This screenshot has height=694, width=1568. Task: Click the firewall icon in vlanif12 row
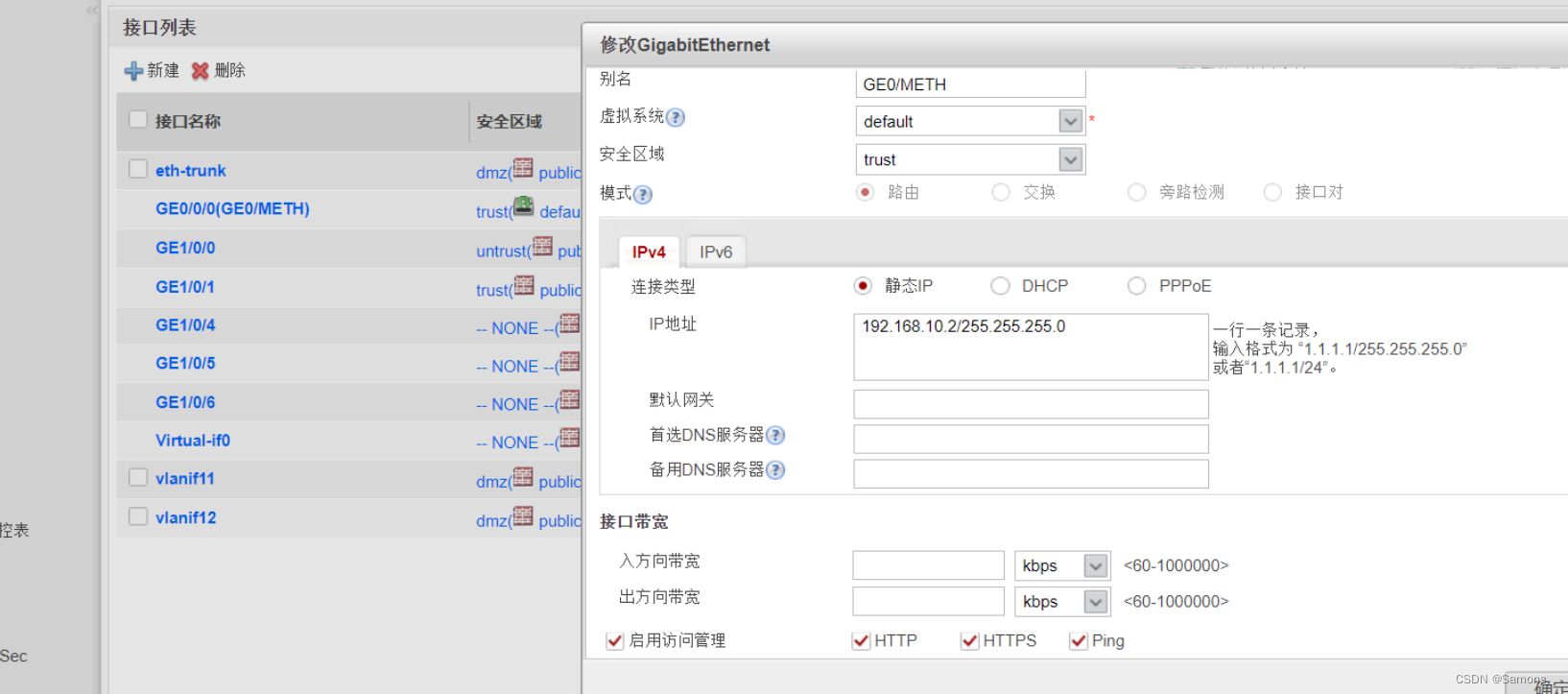point(523,516)
